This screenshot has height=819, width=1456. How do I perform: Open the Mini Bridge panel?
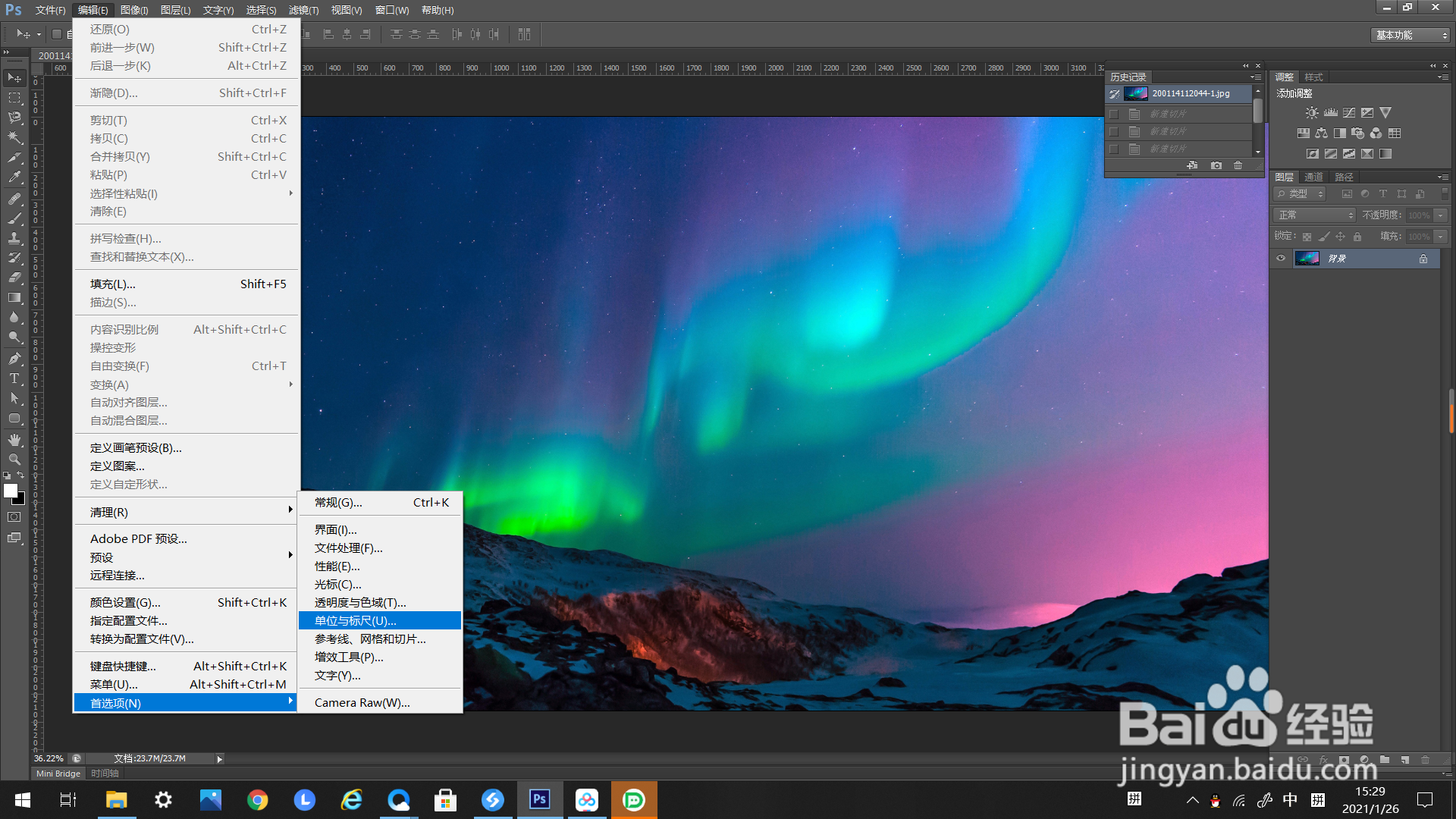pyautogui.click(x=58, y=773)
